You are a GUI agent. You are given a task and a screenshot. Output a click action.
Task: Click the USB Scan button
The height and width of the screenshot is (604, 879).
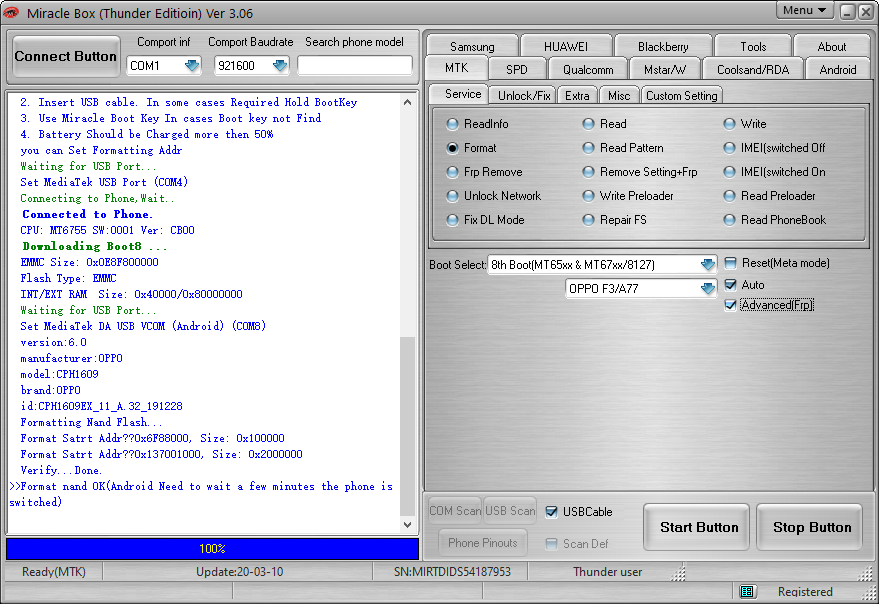[510, 511]
